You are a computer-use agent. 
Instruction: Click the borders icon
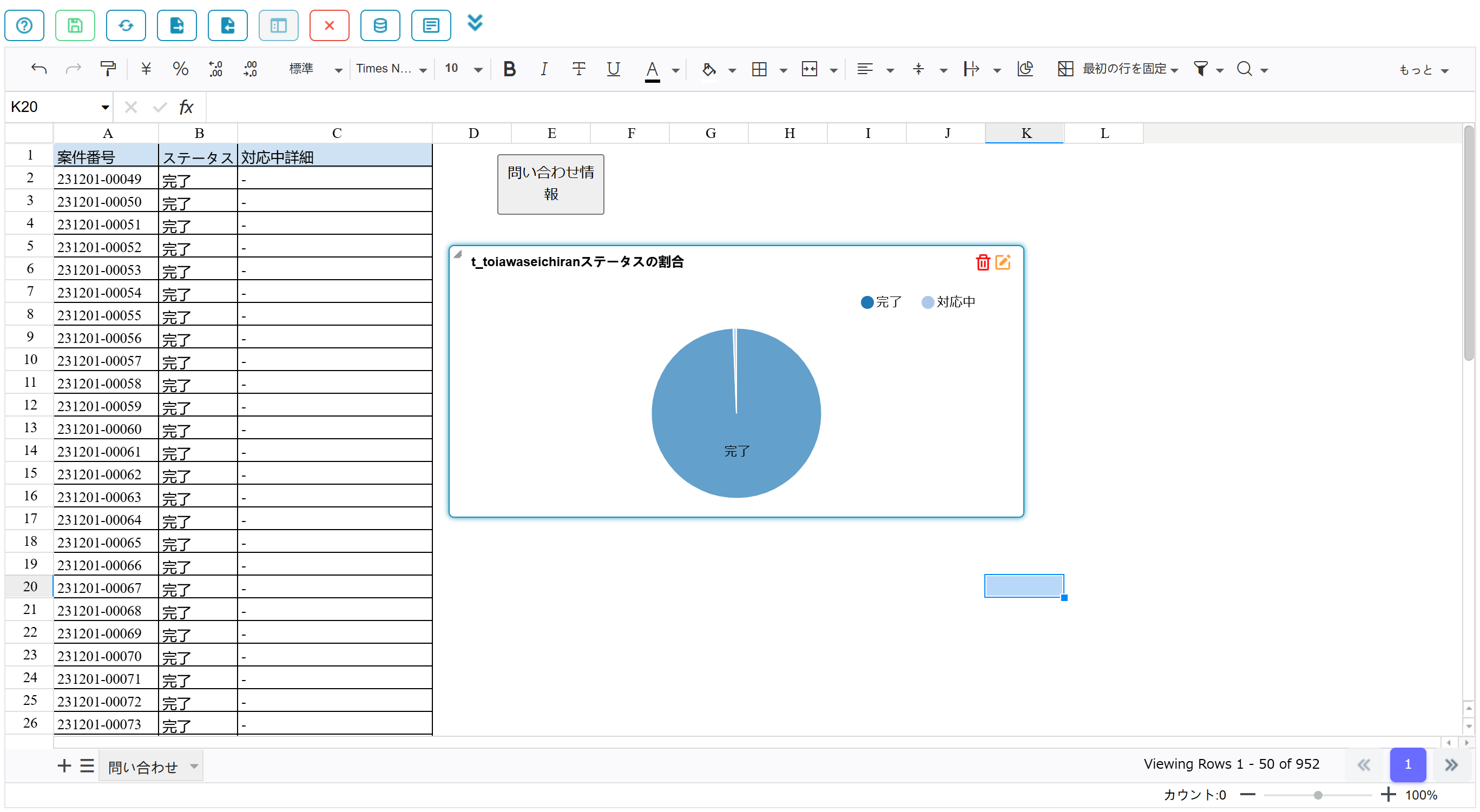coord(760,69)
